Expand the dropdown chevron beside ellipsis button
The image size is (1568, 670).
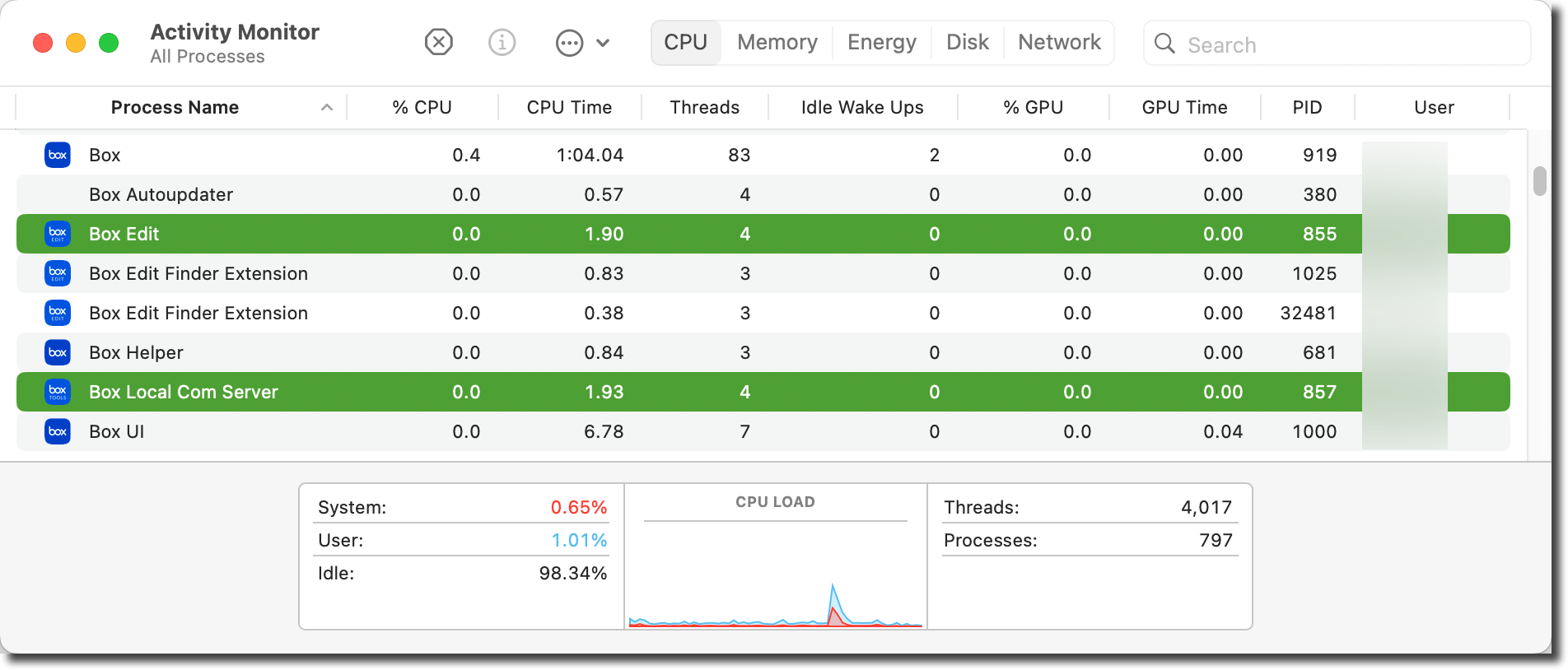603,43
